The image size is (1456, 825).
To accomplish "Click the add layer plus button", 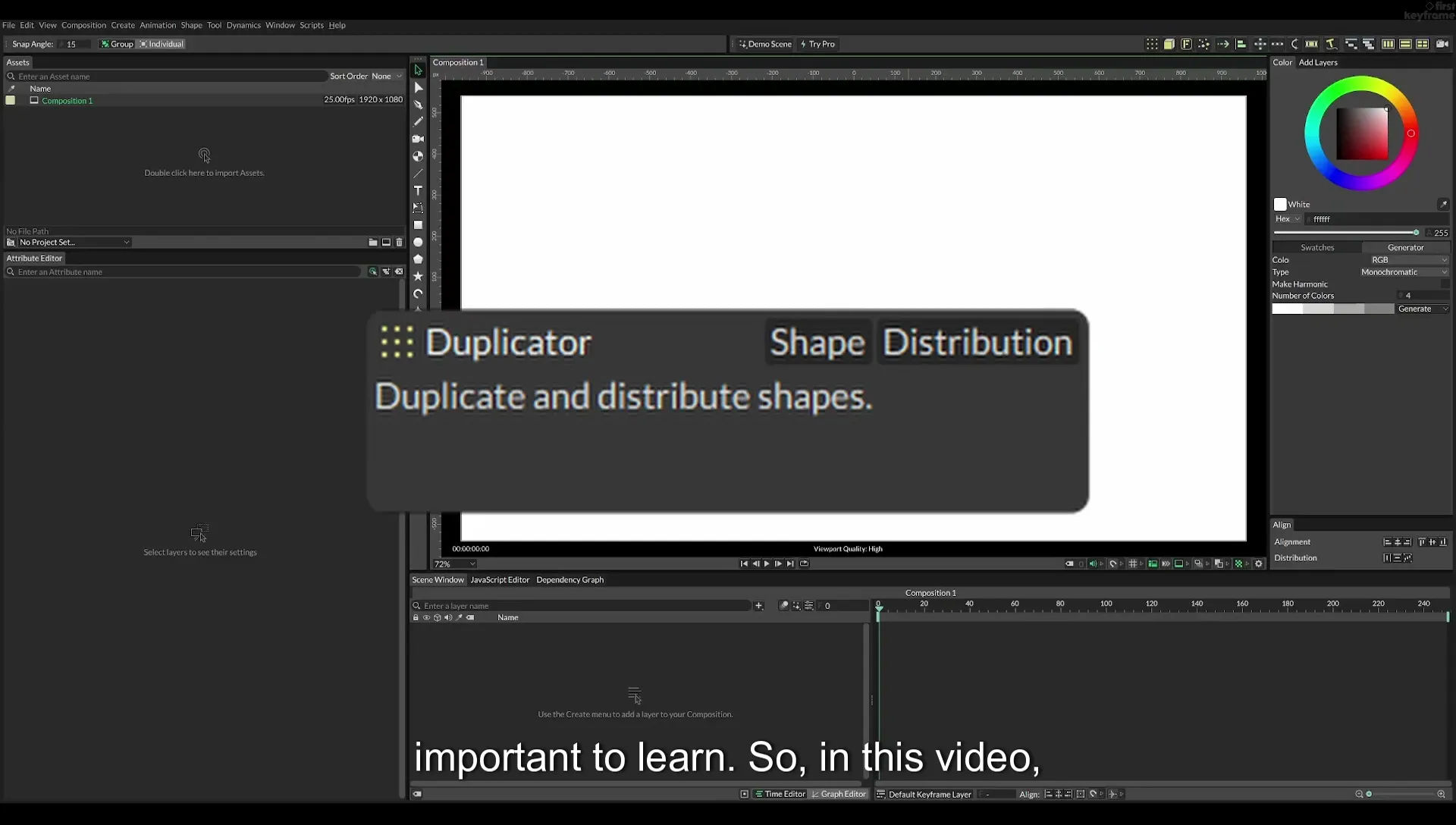I will (x=758, y=606).
